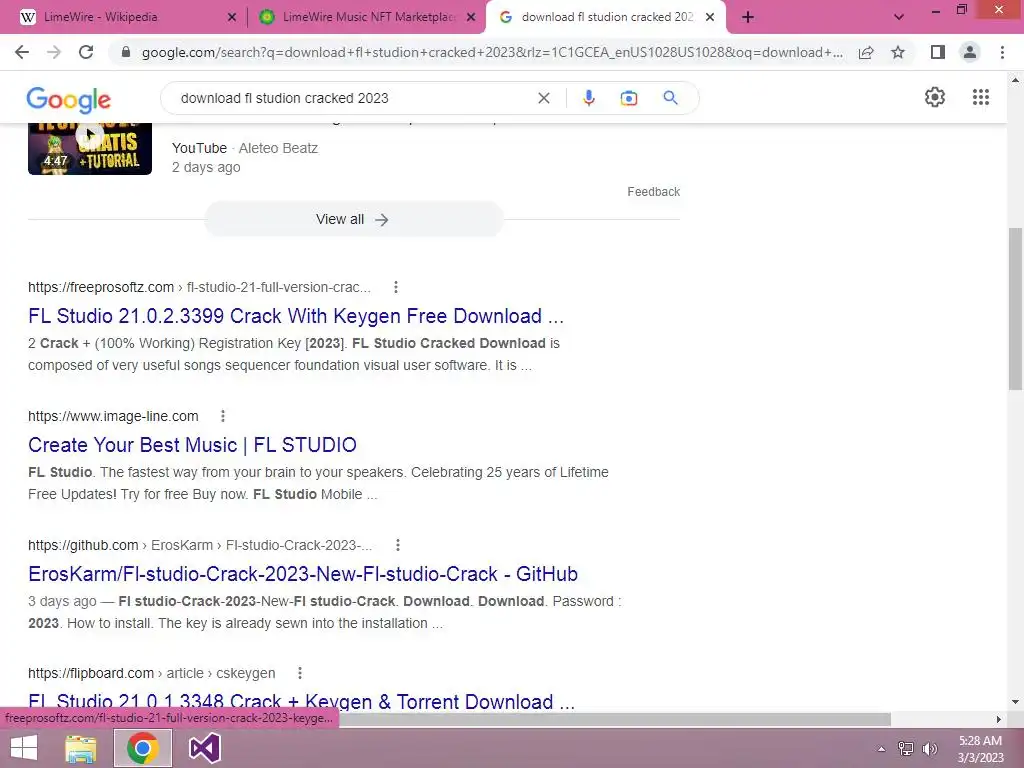Open FL Studio 21.0.2.3399 Crack With Keygen link
Viewport: 1024px width, 768px height.
click(x=296, y=316)
